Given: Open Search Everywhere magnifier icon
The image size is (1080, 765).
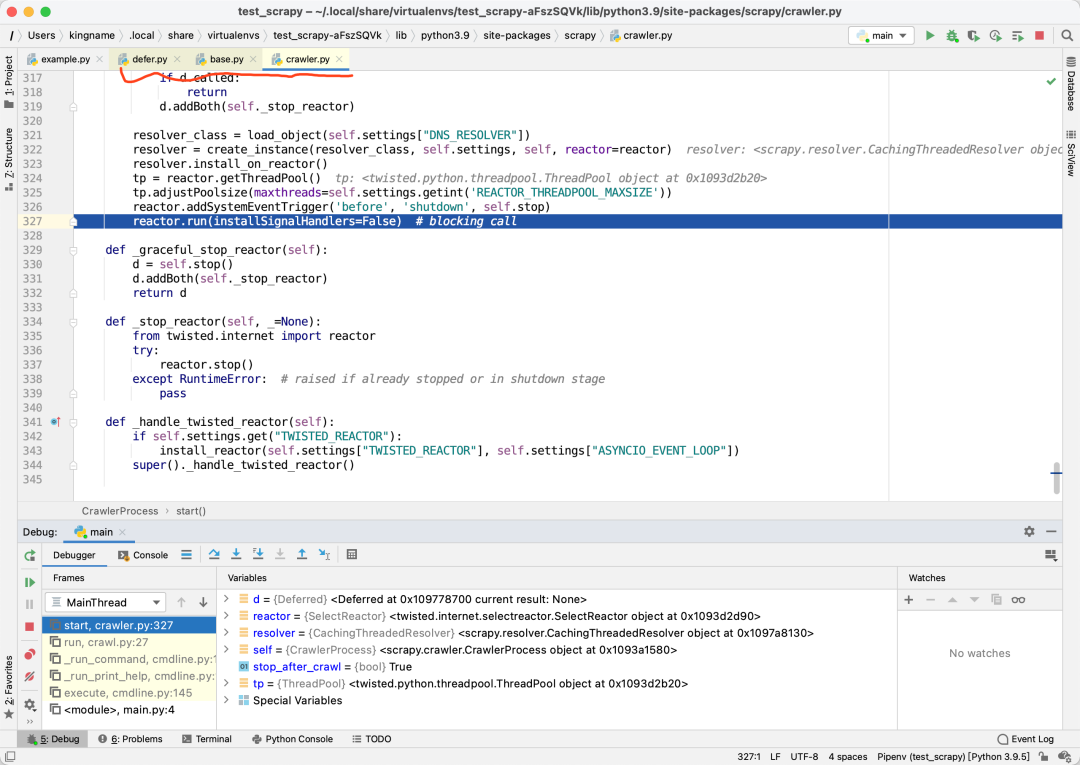Looking at the screenshot, I should coord(1067,36).
